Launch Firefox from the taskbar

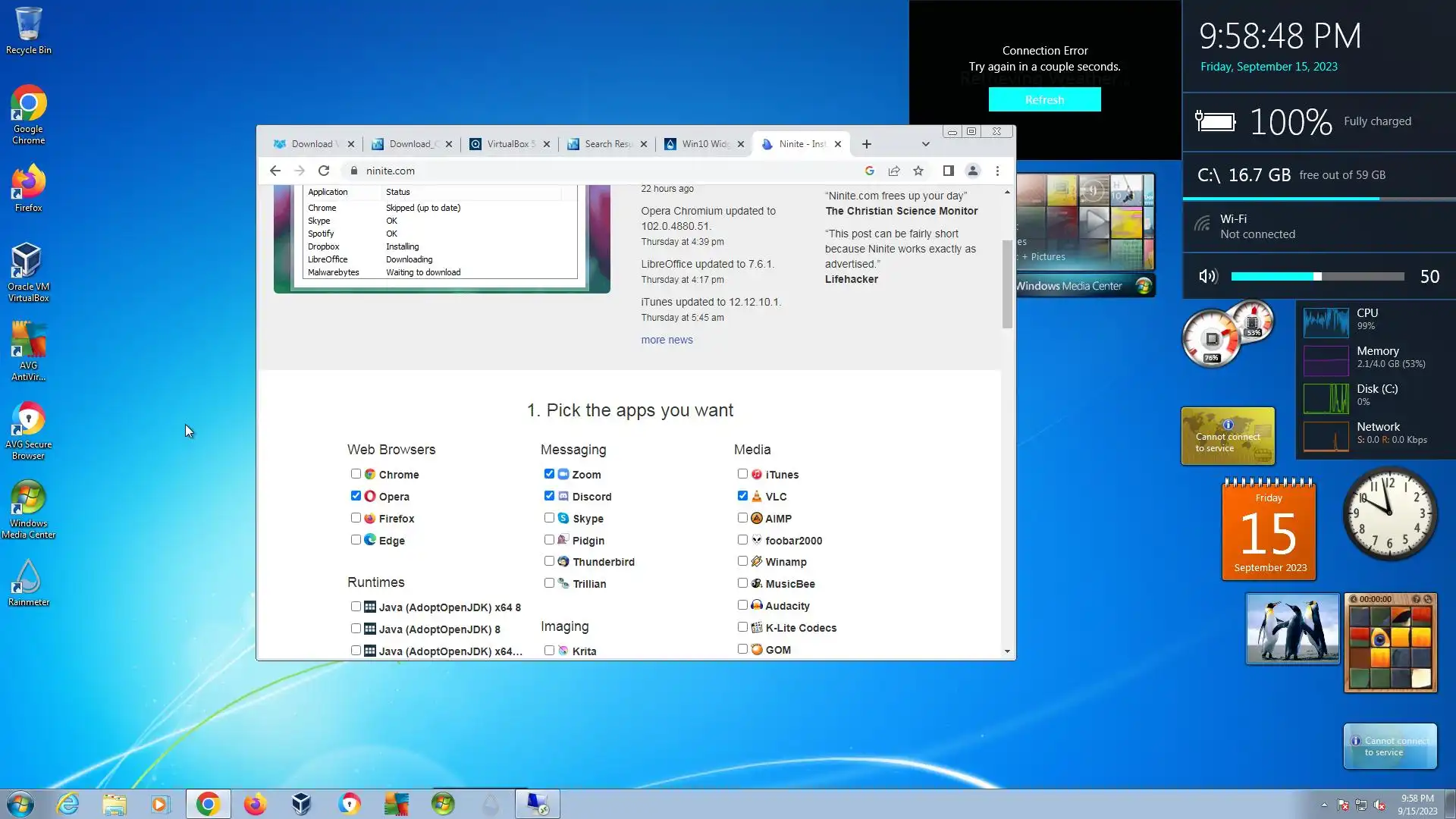pos(255,804)
